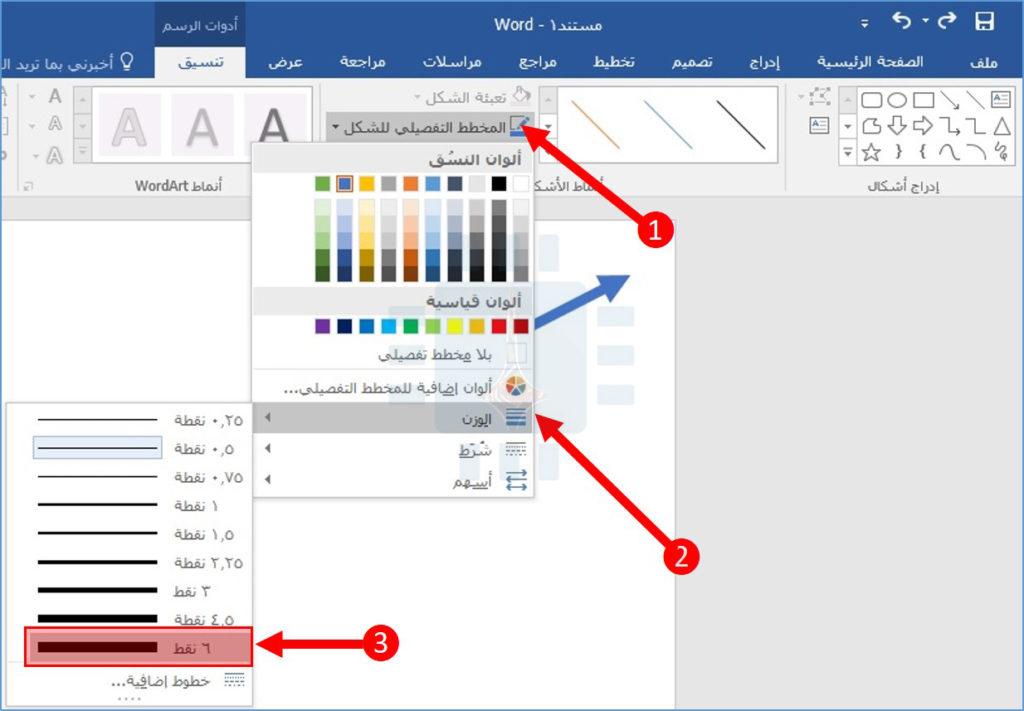
Task: Switch to the الصفحة الرئيسية tab
Action: tap(871, 62)
